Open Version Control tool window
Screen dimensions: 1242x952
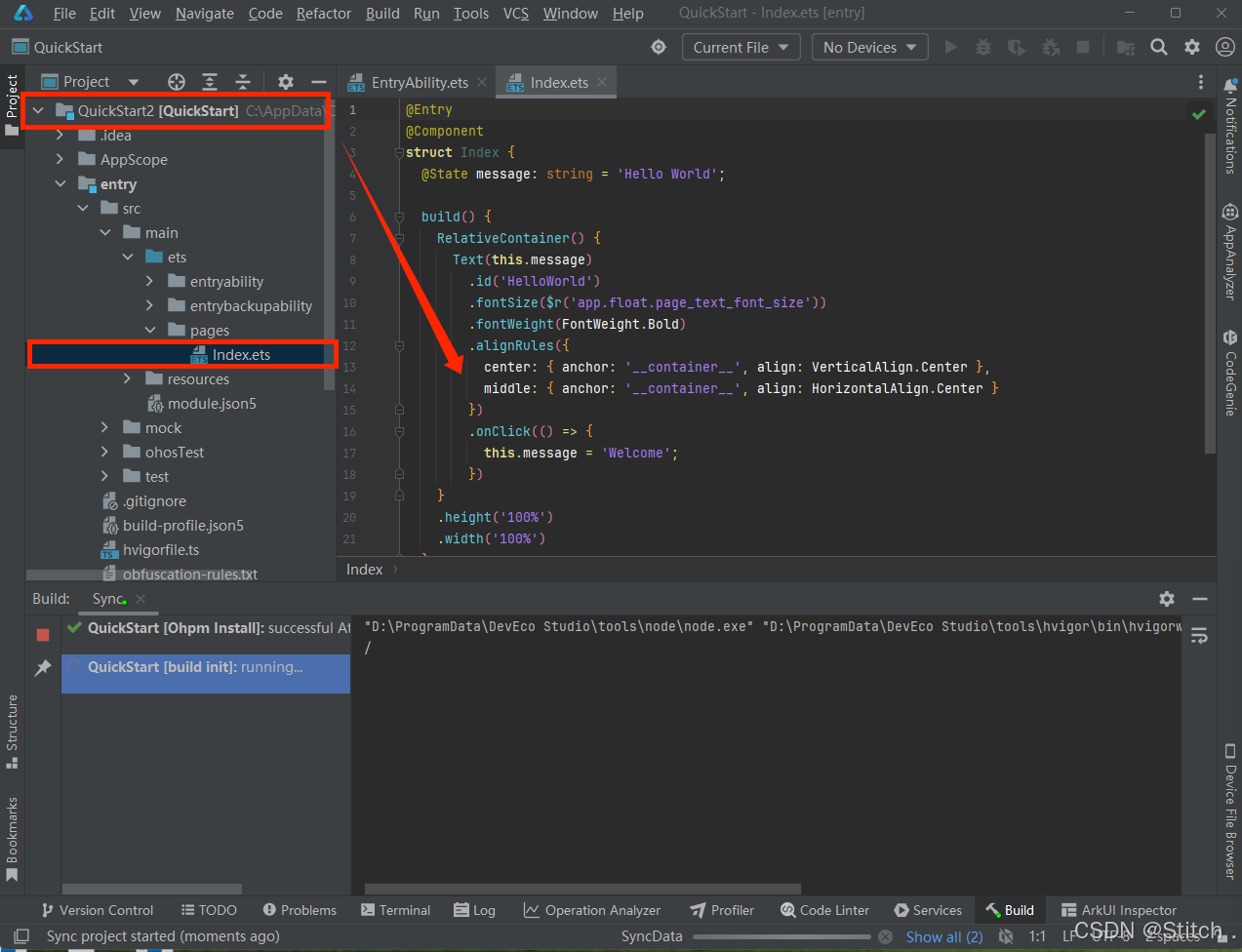pos(97,910)
